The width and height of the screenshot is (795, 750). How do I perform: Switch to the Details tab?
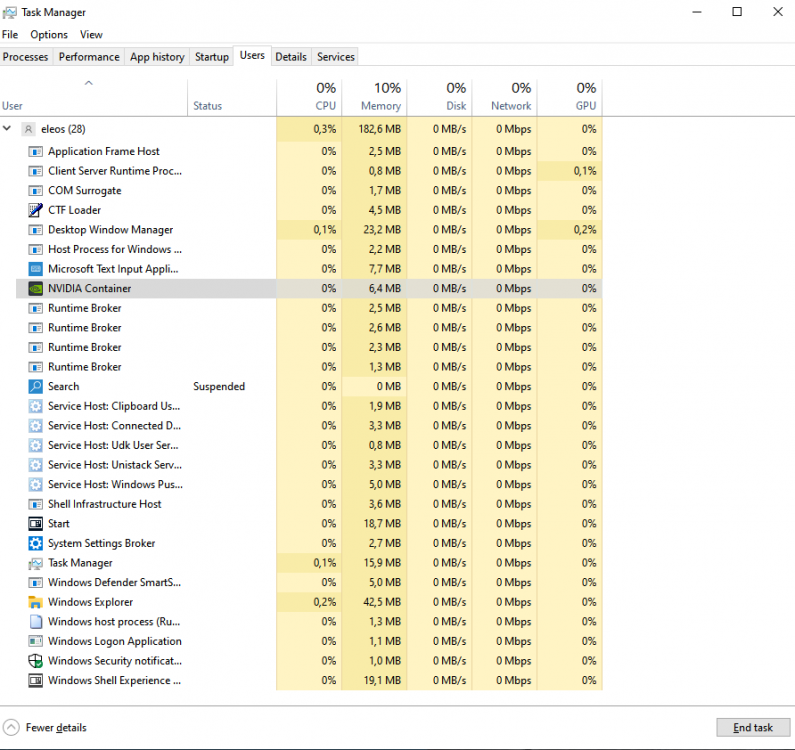[291, 57]
